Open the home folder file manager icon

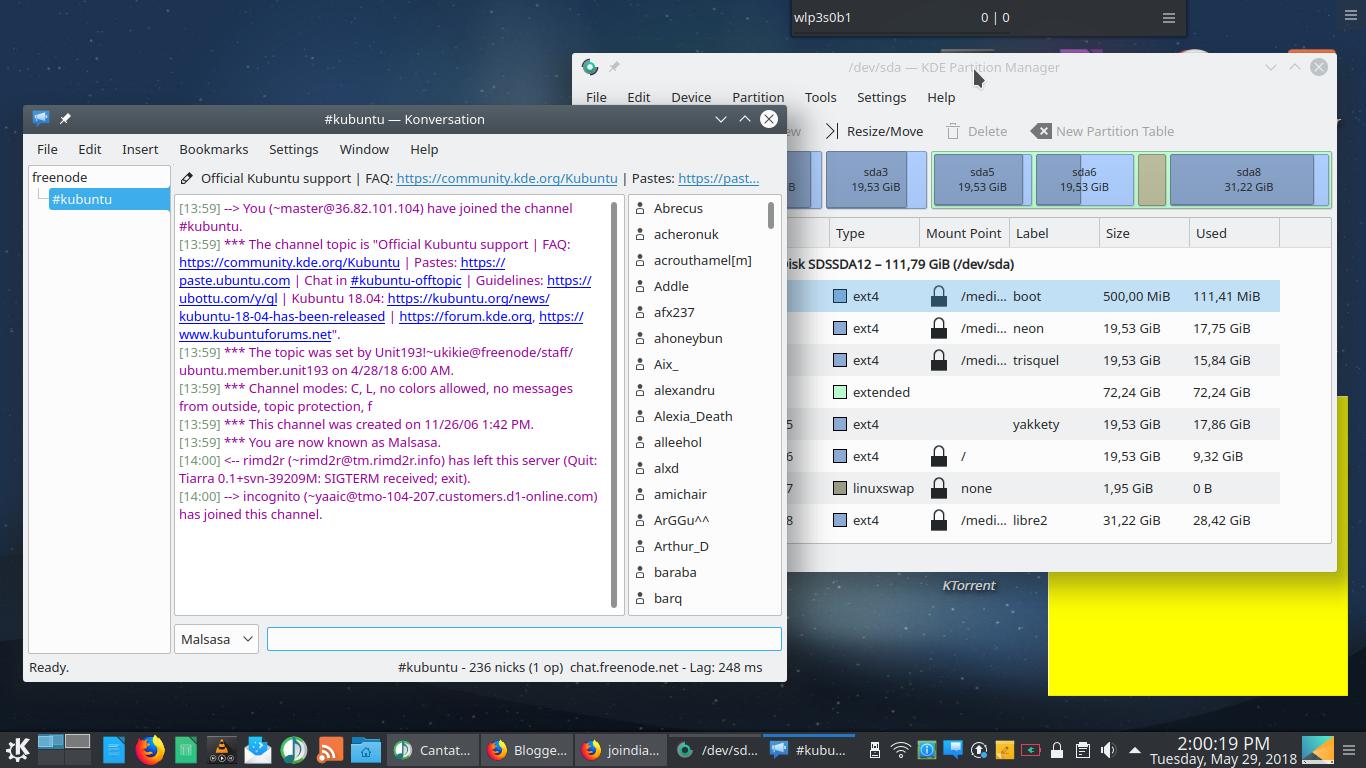(x=366, y=749)
